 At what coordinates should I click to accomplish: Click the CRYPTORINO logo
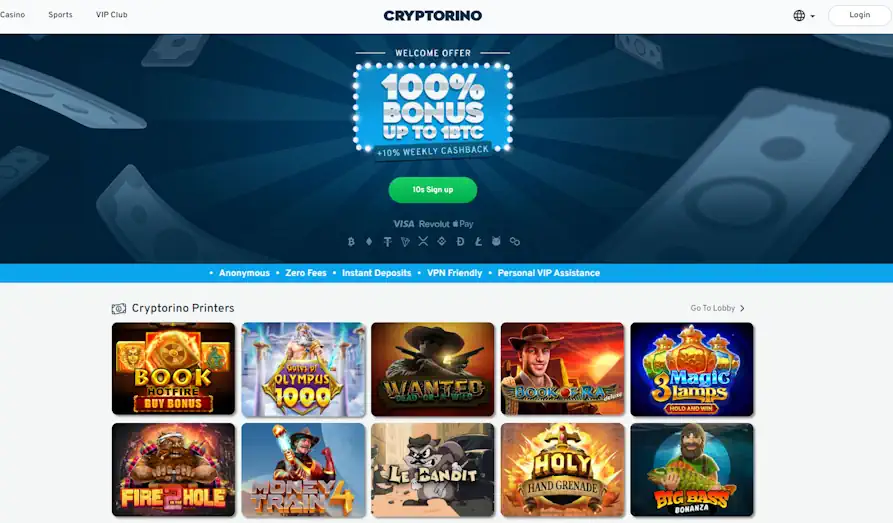(433, 15)
